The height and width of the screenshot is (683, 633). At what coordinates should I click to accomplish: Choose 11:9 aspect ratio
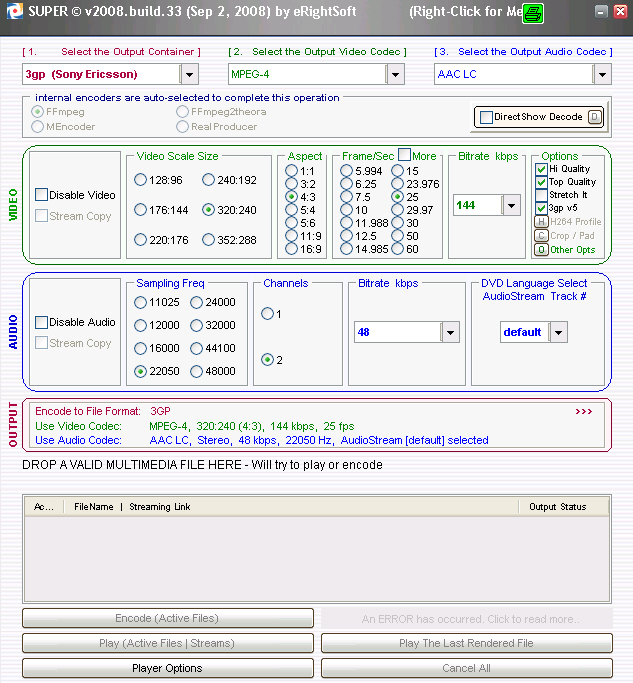pos(291,236)
